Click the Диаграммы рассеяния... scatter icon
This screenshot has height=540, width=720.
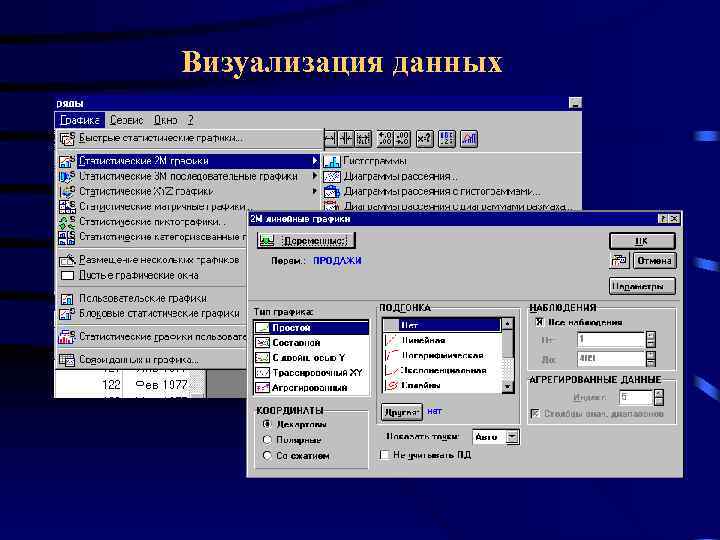pyautogui.click(x=332, y=176)
